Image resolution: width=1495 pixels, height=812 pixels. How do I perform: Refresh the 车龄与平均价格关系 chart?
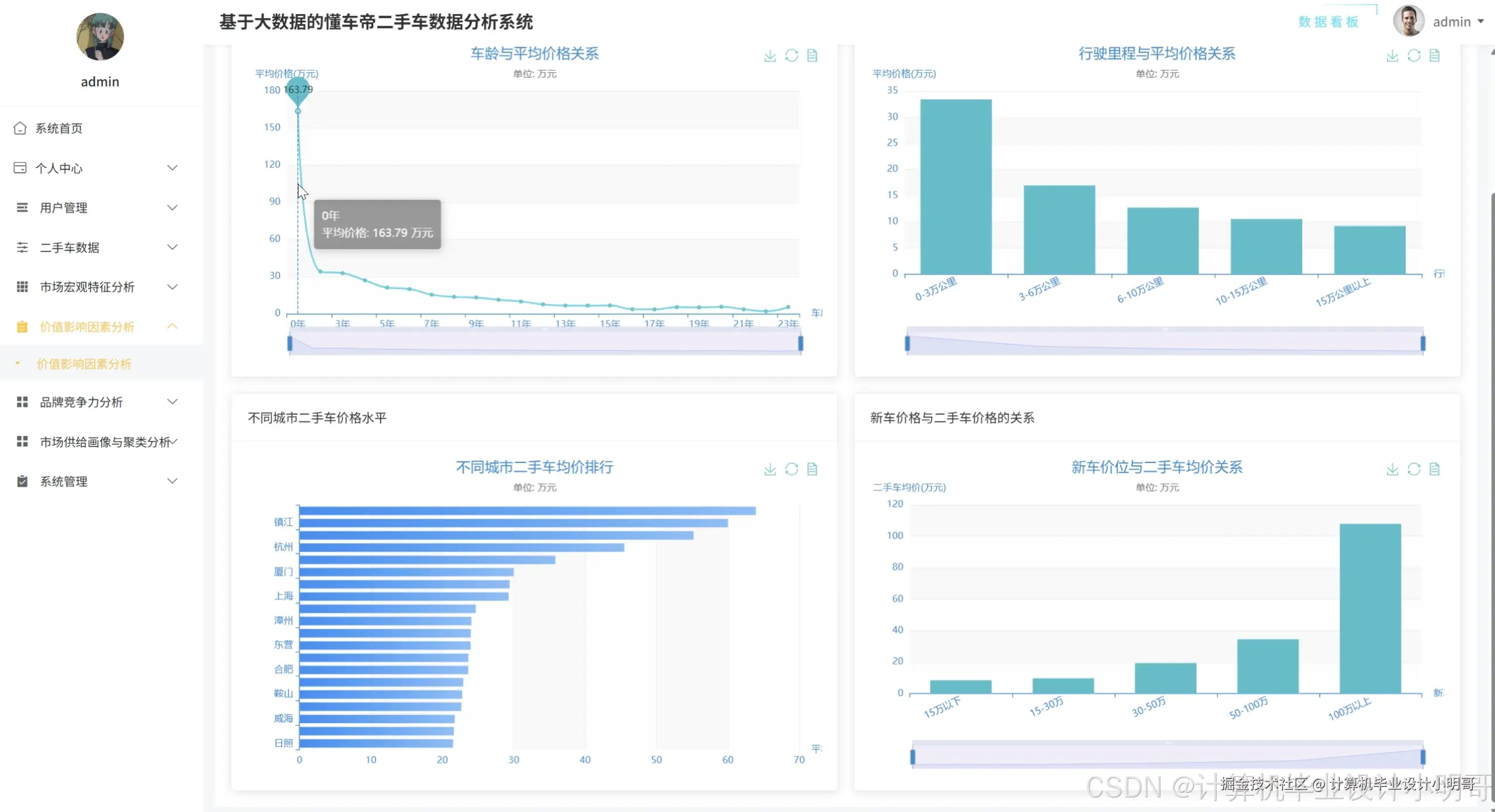tap(791, 55)
